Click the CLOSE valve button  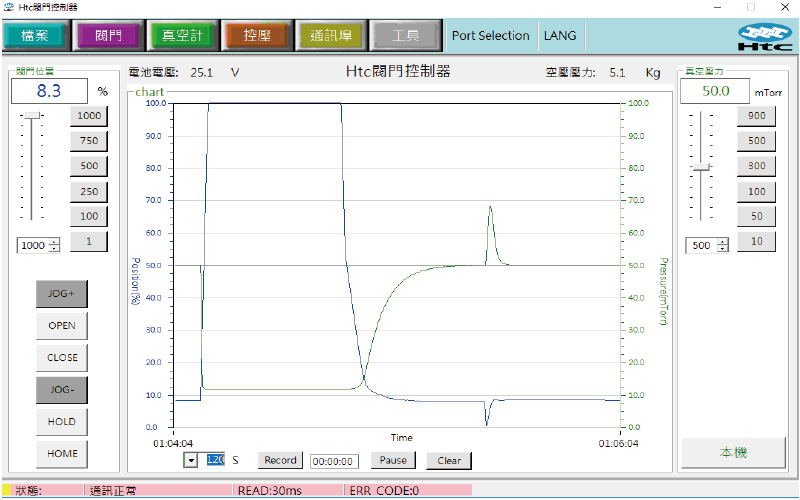(x=61, y=358)
